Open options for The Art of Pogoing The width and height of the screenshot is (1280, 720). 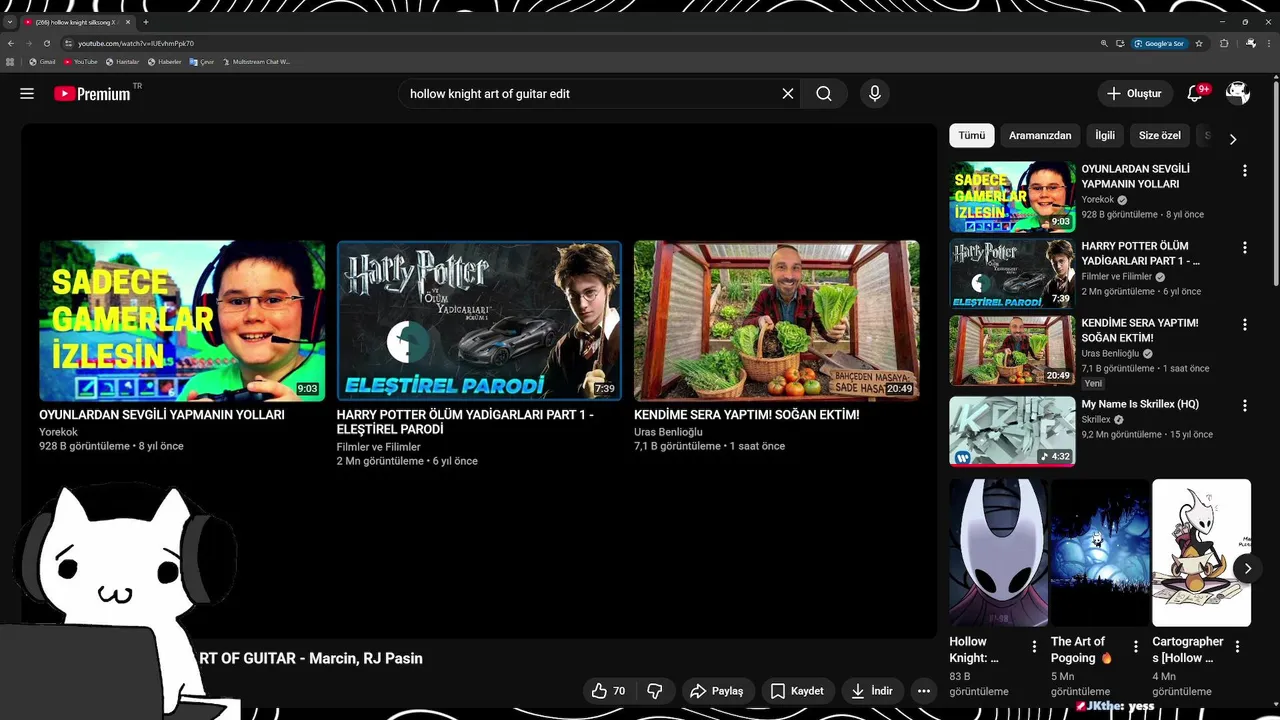click(1135, 647)
